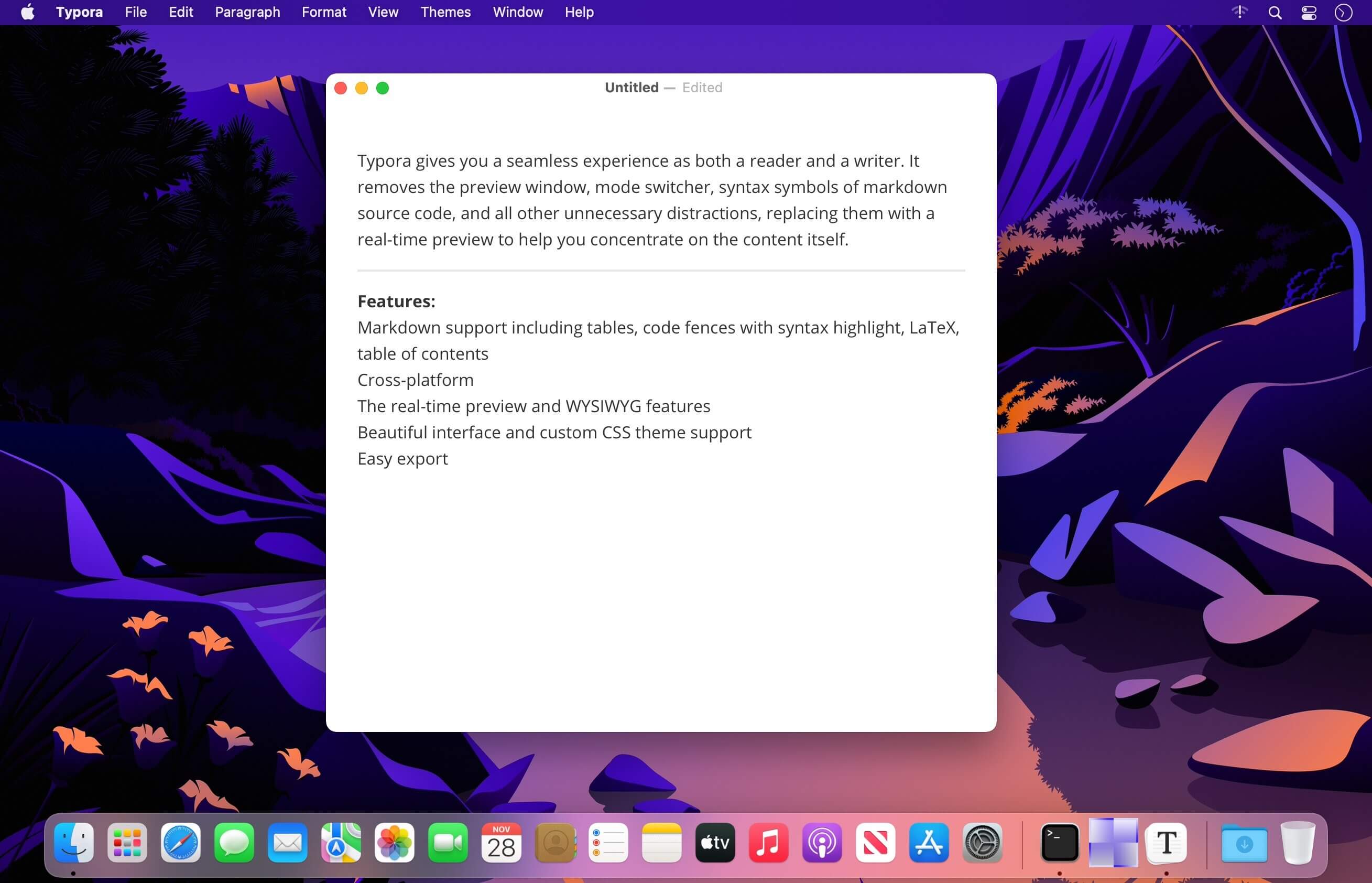Launch Terminal from the Dock
Screen dimensions: 1372x883
(1060, 843)
